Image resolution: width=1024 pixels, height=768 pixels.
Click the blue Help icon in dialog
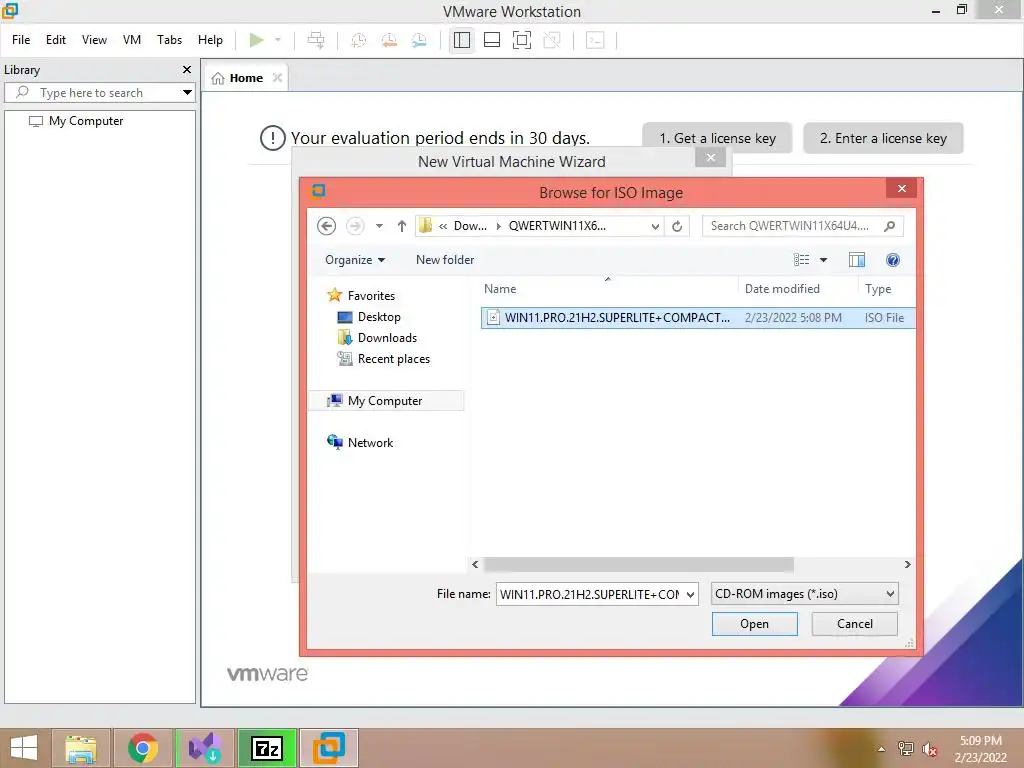point(893,260)
